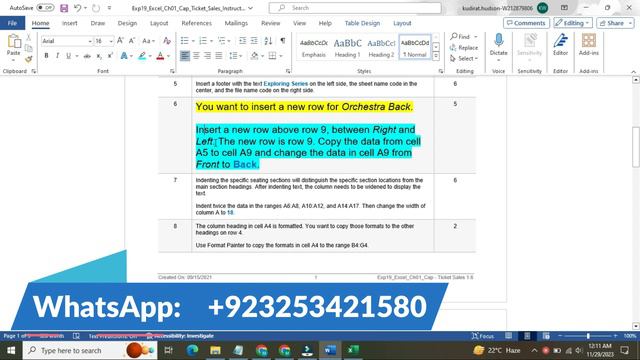Undo the last action
Image resolution: width=640 pixels, height=360 pixels.
[77, 8]
